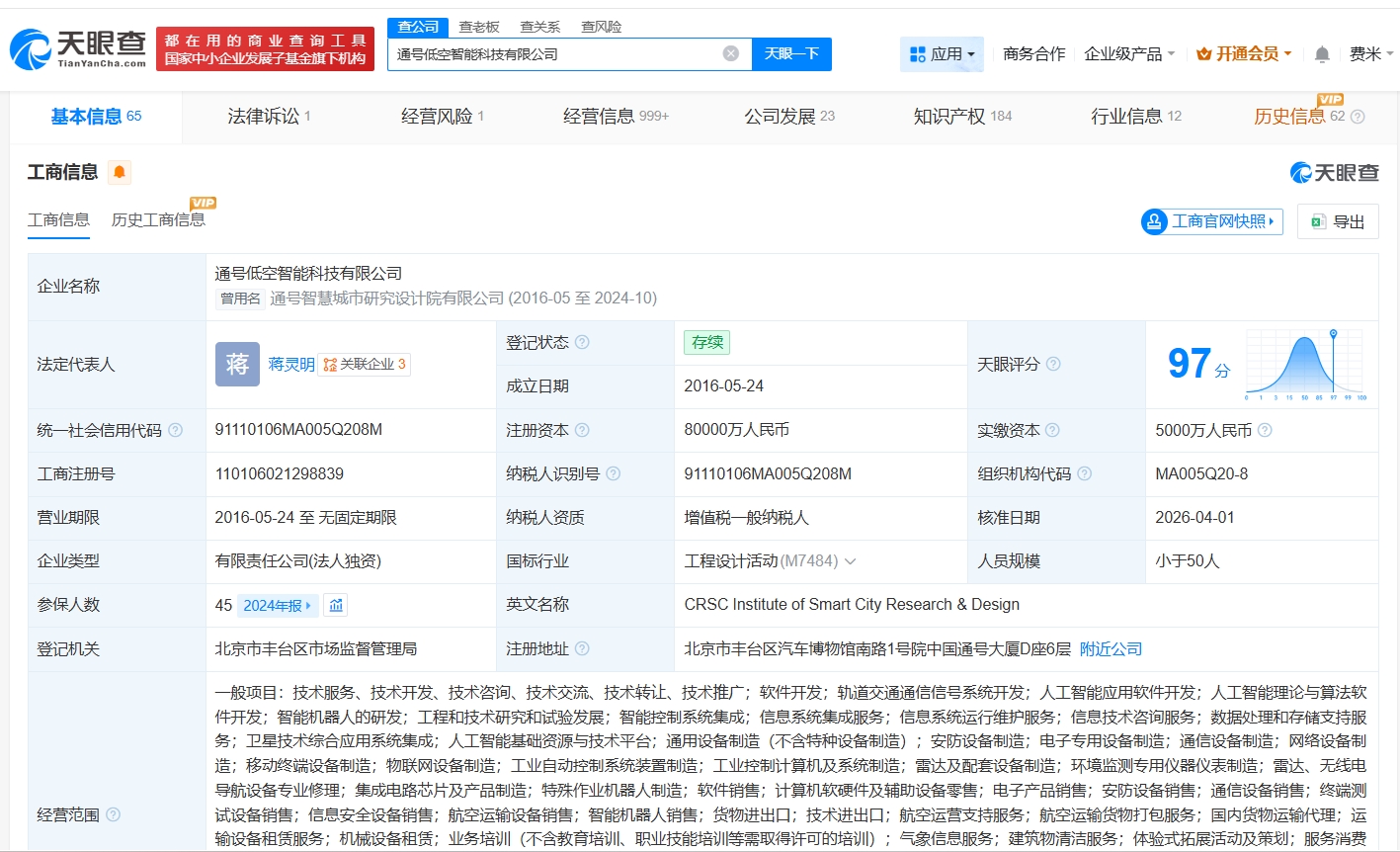The image size is (1400, 852).
Task: Click help icon beside 天眼评分
Action: pyautogui.click(x=1053, y=364)
